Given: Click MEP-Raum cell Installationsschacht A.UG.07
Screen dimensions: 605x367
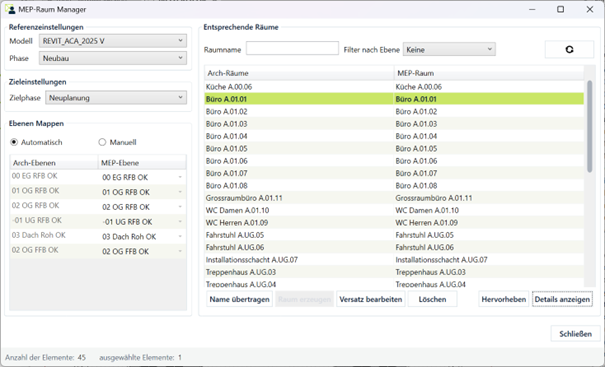Looking at the screenshot, I should click(x=488, y=260).
